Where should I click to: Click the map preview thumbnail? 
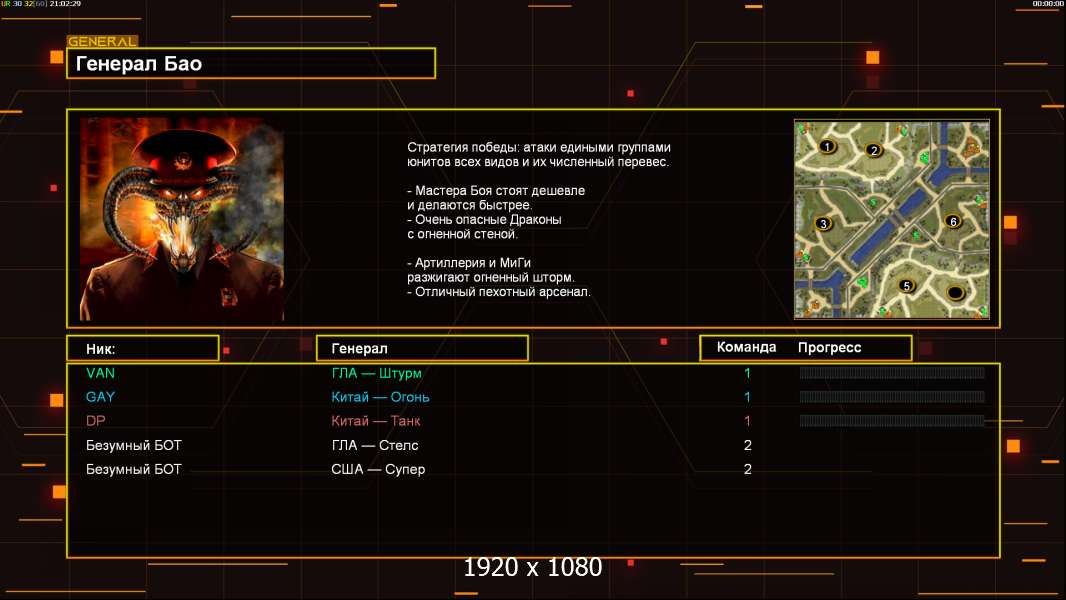(892, 219)
